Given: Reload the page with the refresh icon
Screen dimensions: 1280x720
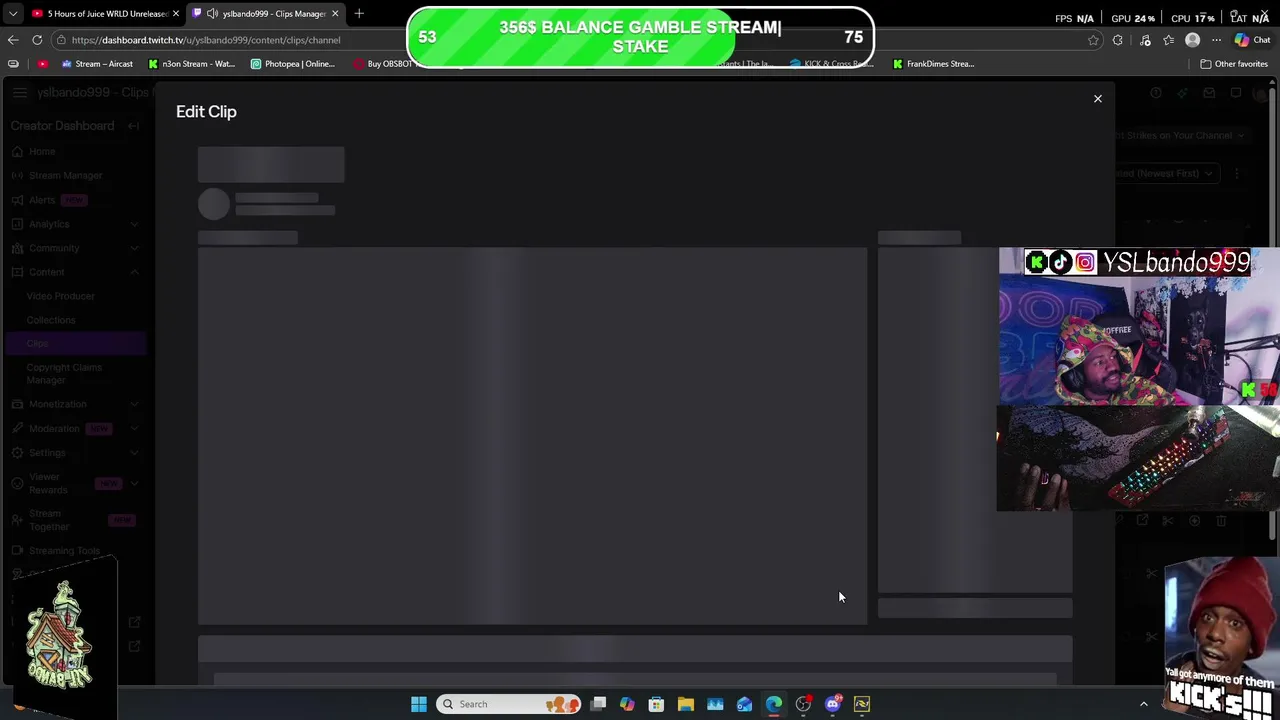Looking at the screenshot, I should [x=37, y=40].
